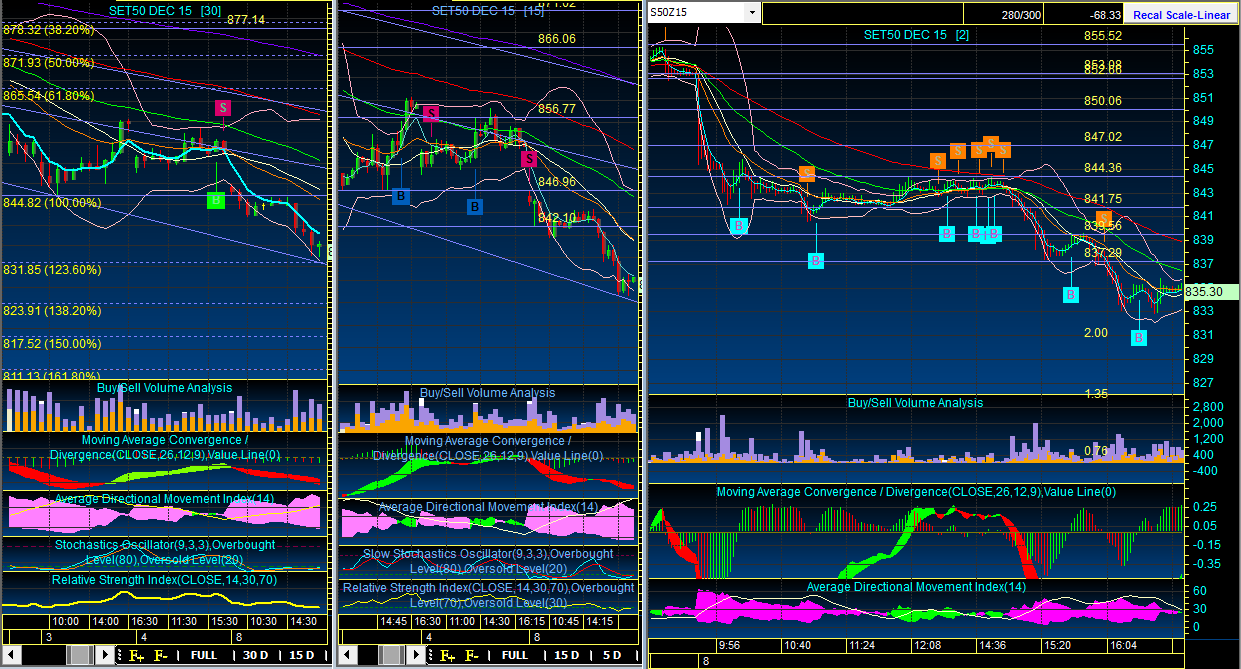Image resolution: width=1241 pixels, height=669 pixels.
Task: Click the pink S marker near 846.96 label
Action: click(x=529, y=158)
